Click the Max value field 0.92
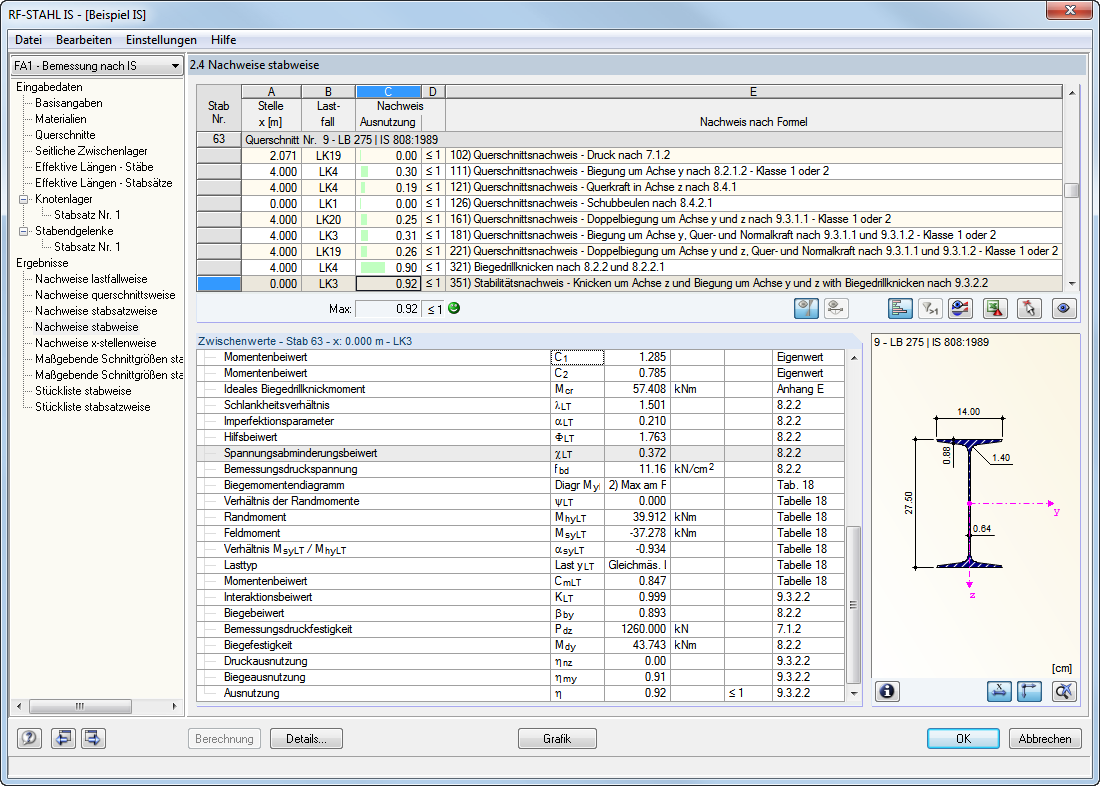Image resolution: width=1100 pixels, height=786 pixels. coord(388,309)
